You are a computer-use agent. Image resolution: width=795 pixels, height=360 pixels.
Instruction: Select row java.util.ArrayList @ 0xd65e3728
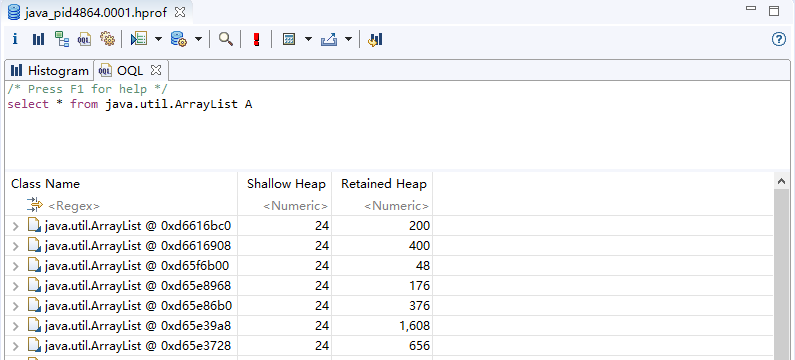point(389,346)
